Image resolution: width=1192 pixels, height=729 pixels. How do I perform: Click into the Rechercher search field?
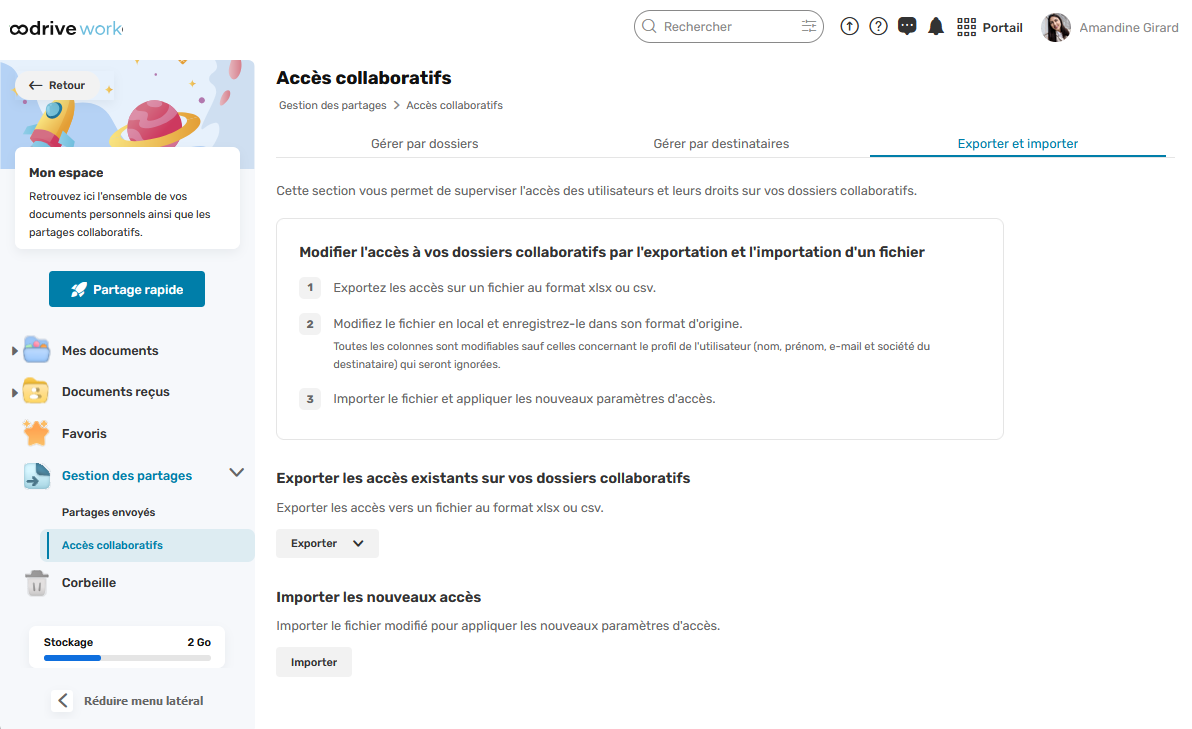pos(728,27)
